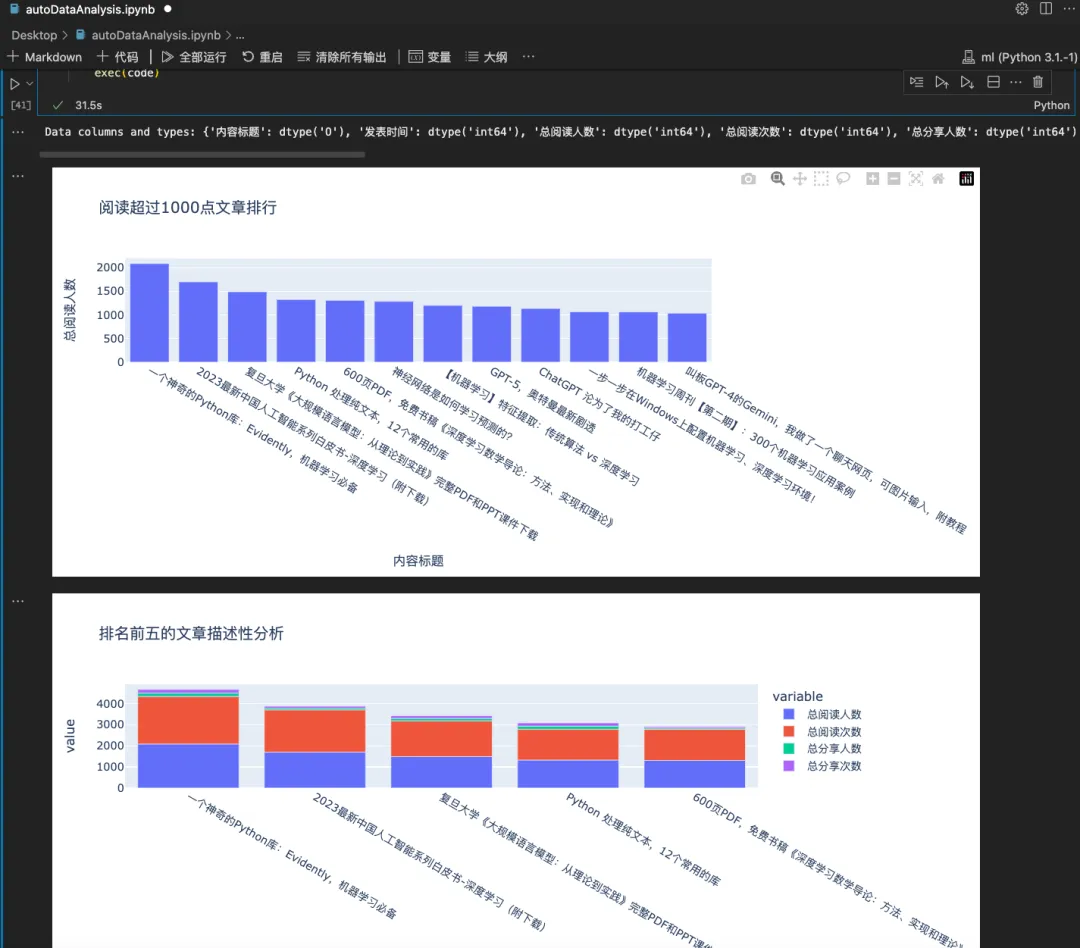Download the first plot as PNG with camera icon
The height and width of the screenshot is (948, 1080).
point(748,179)
